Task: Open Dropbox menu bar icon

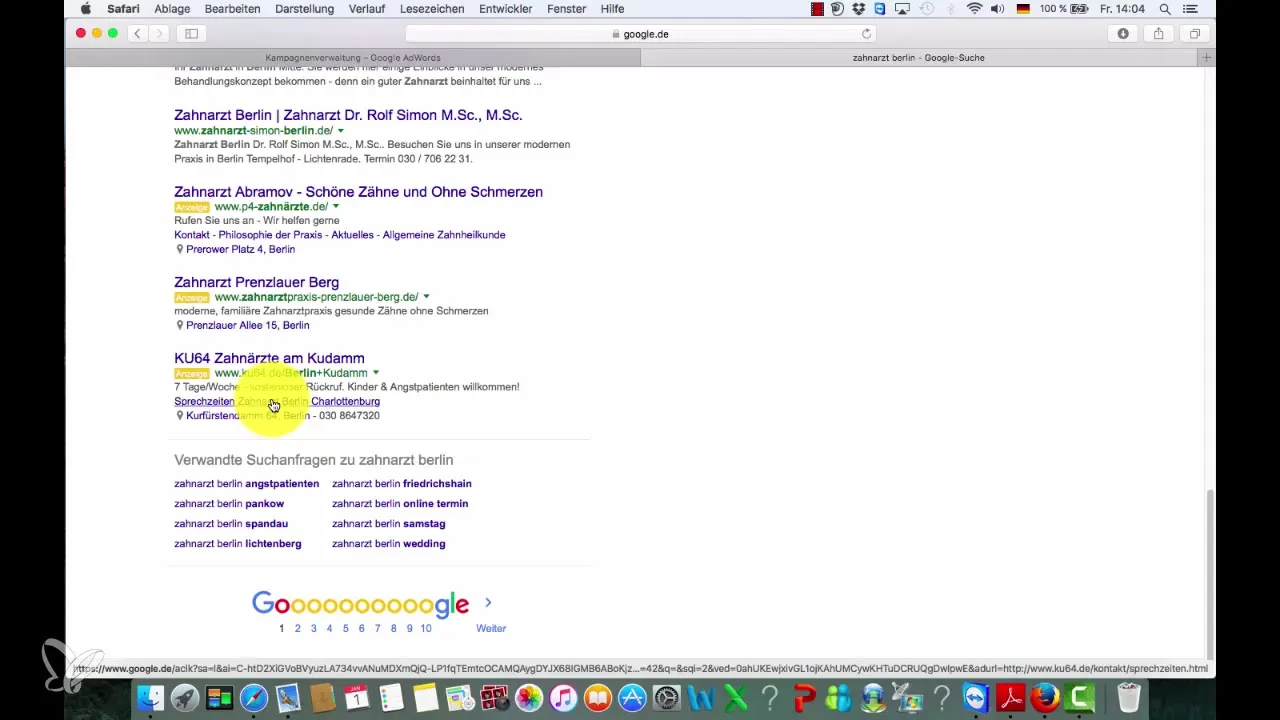Action: 859,9
